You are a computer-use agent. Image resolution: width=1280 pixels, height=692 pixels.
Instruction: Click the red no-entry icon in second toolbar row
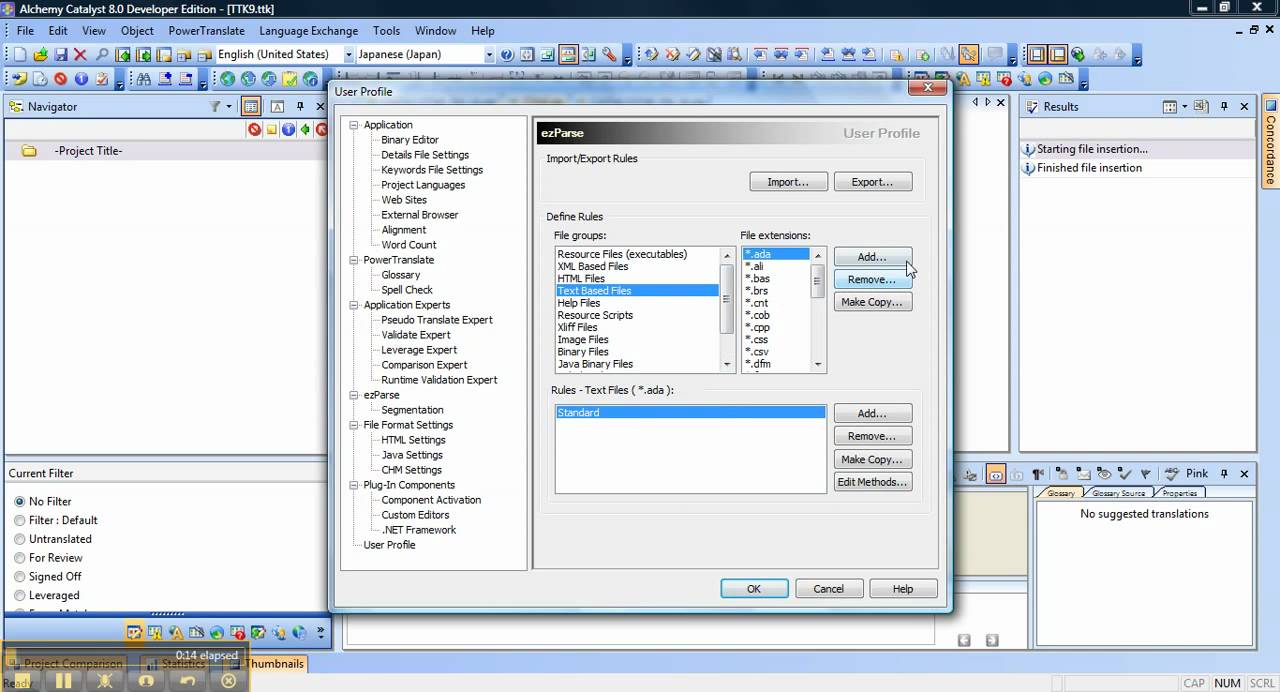(x=60, y=79)
